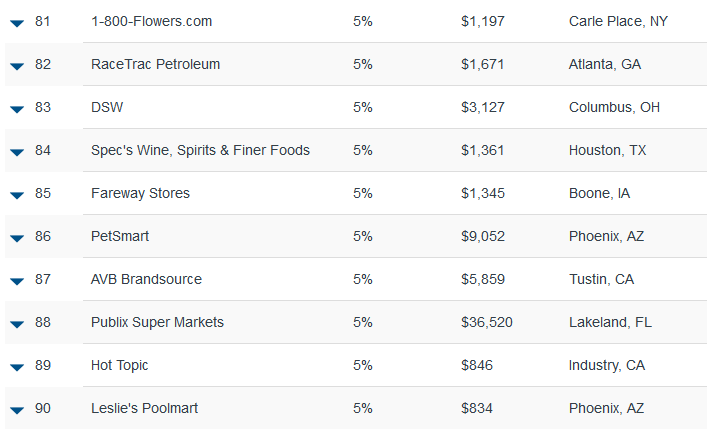The height and width of the screenshot is (430, 712).
Task: Select the Hot Topic company name
Action: (119, 366)
